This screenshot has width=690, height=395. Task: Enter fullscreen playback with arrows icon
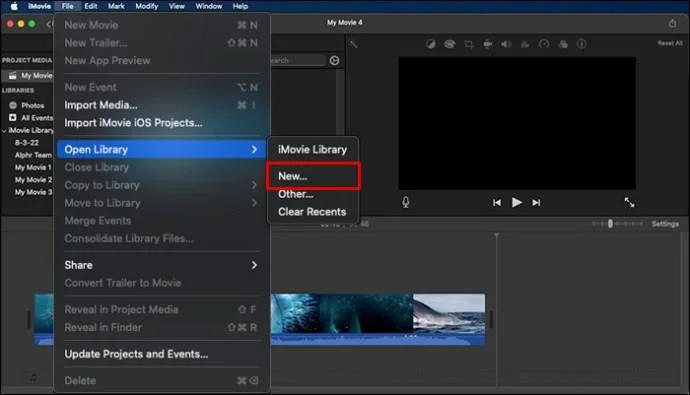tap(629, 202)
